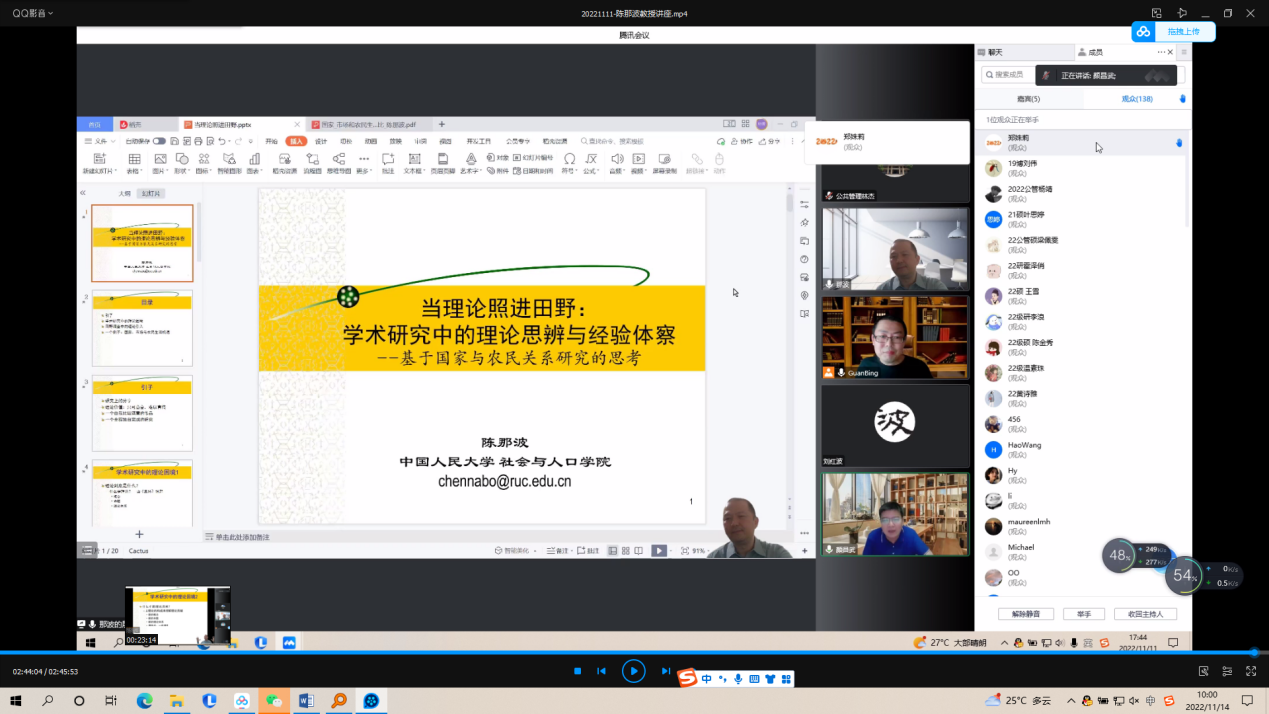Stop playback with the square button
1269x714 pixels.
pyautogui.click(x=577, y=671)
